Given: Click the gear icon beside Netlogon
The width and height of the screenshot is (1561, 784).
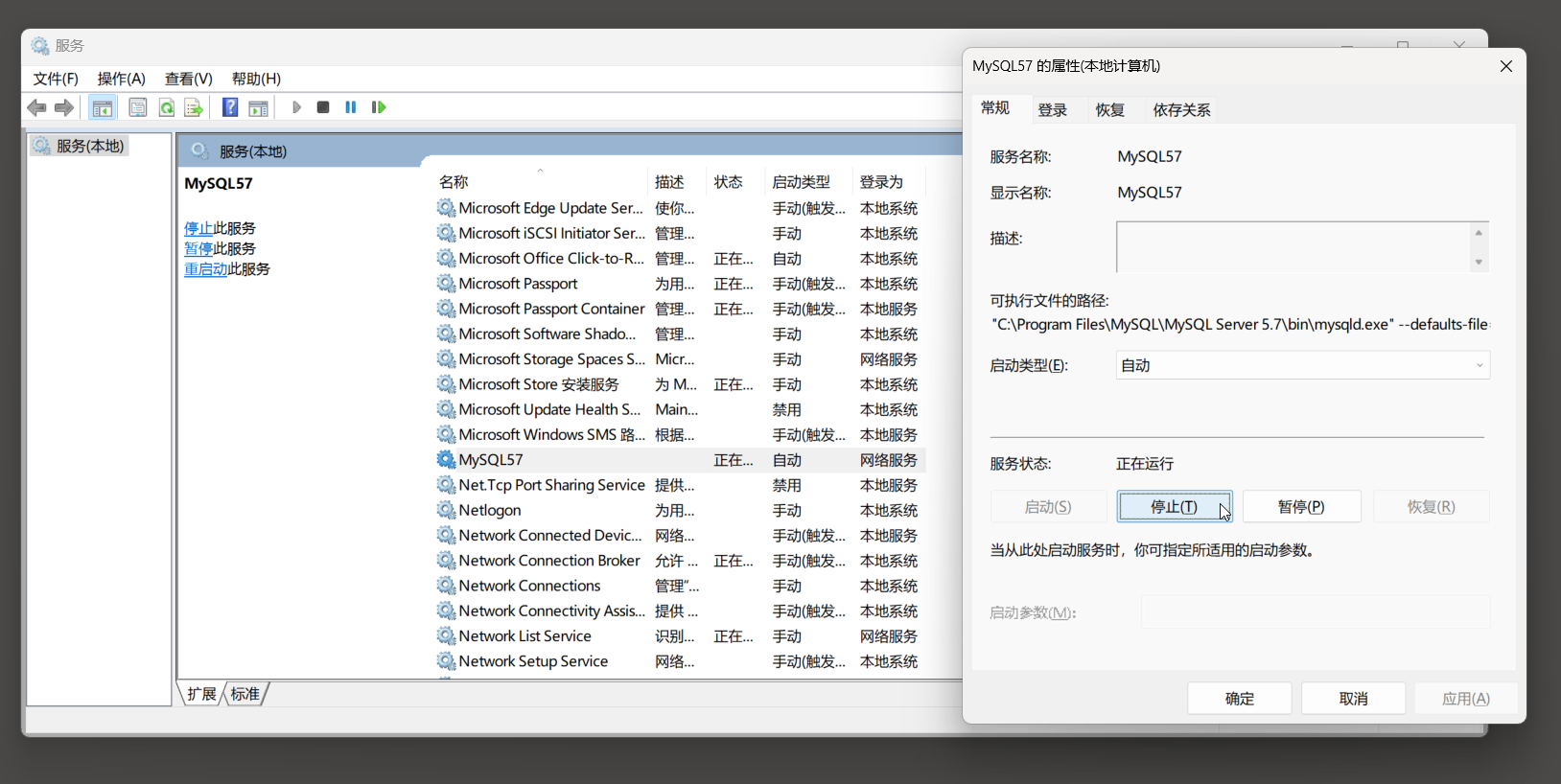Looking at the screenshot, I should click(x=446, y=510).
